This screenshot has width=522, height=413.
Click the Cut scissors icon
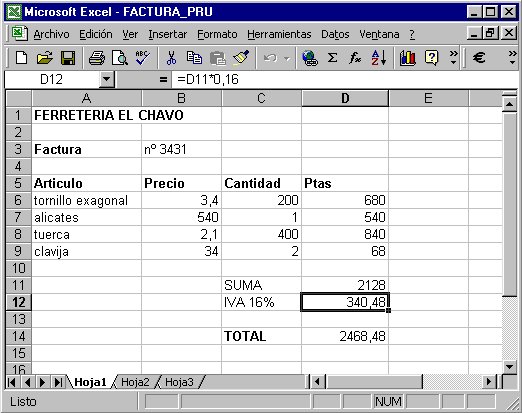tap(171, 58)
